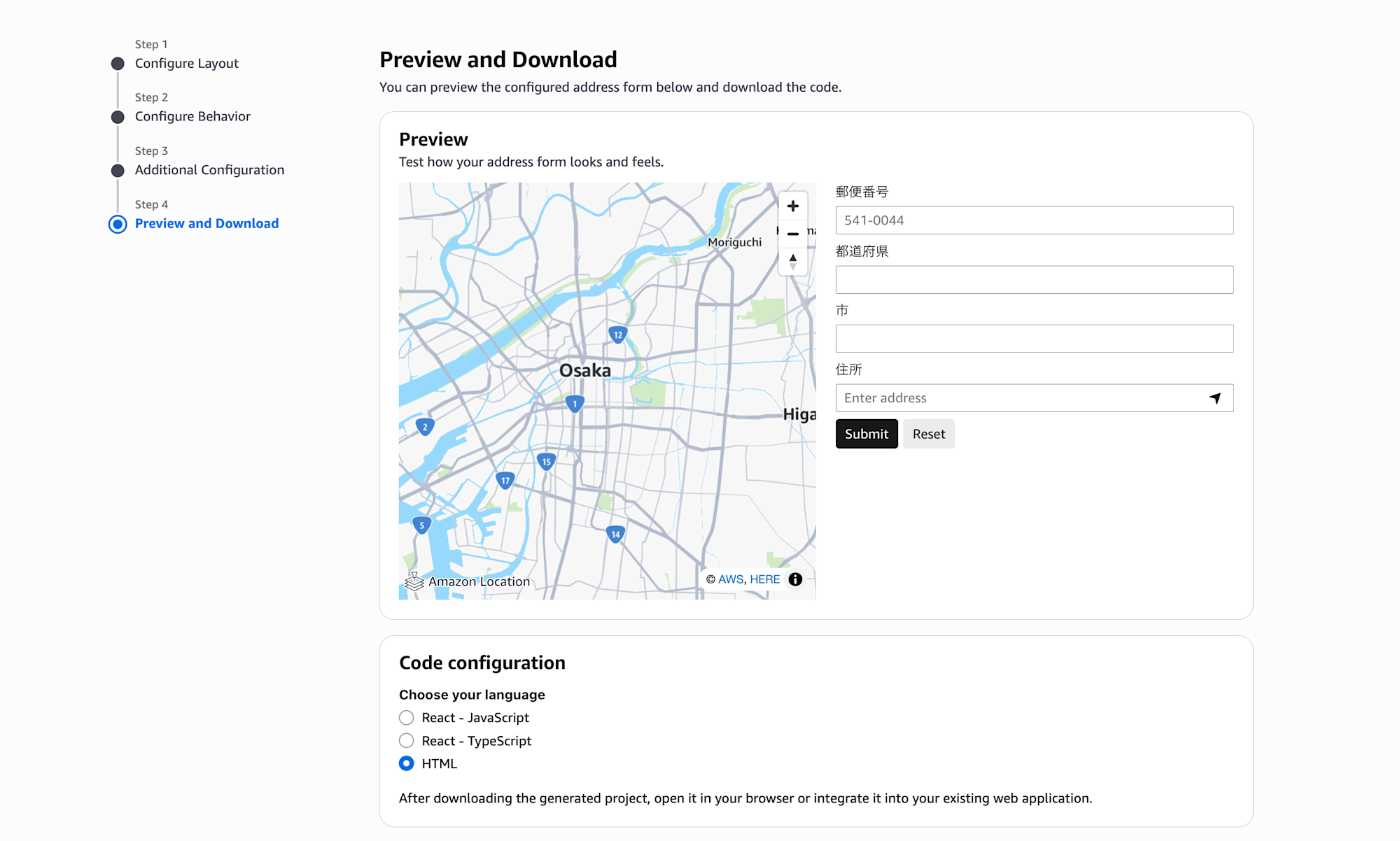Click the Amazon Location logo on map
Image resolution: width=1400 pixels, height=841 pixels.
pos(468,581)
